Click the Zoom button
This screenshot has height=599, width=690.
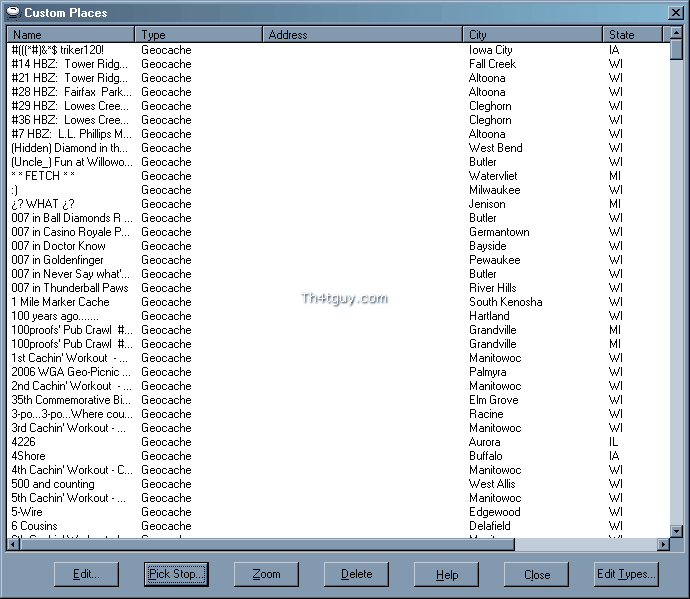tap(266, 574)
